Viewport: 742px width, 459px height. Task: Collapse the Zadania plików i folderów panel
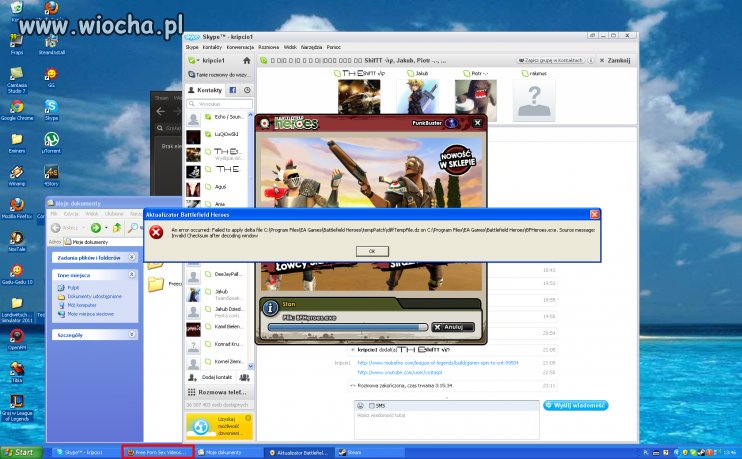132,257
